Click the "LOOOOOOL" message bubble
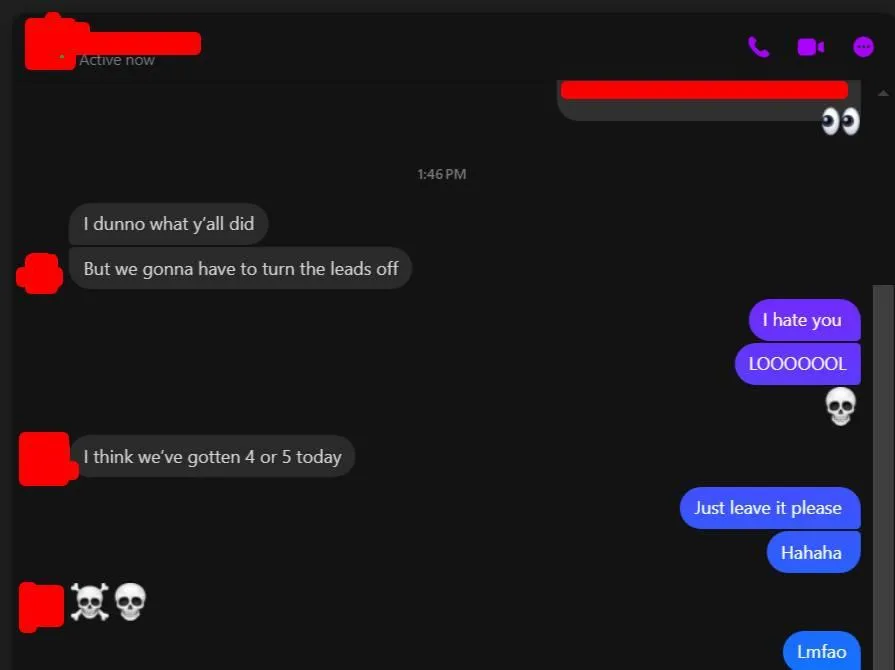895x670 pixels. tap(797, 364)
